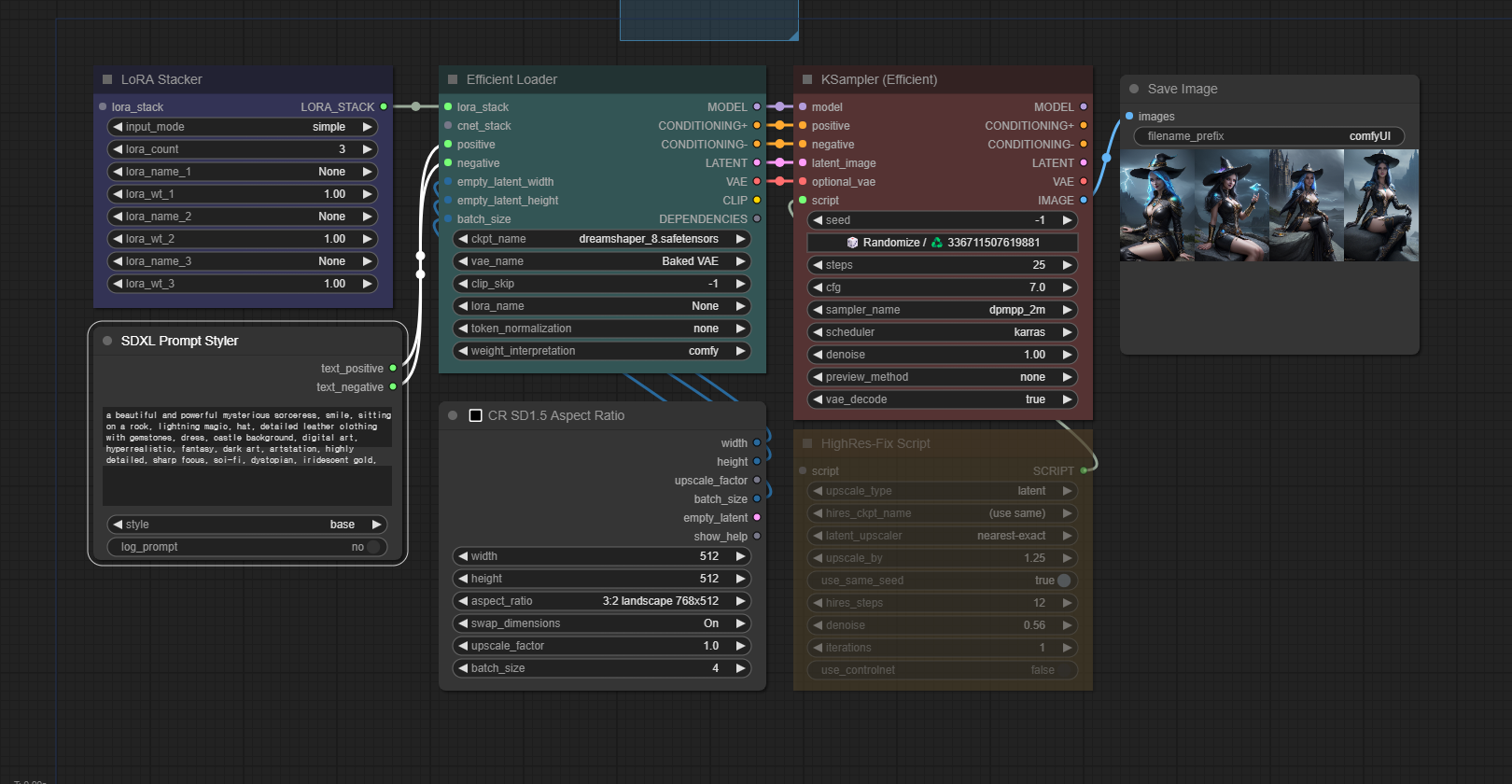Increase batch_size 4 with right arrow
This screenshot has height=784, width=1512.
tap(741, 668)
